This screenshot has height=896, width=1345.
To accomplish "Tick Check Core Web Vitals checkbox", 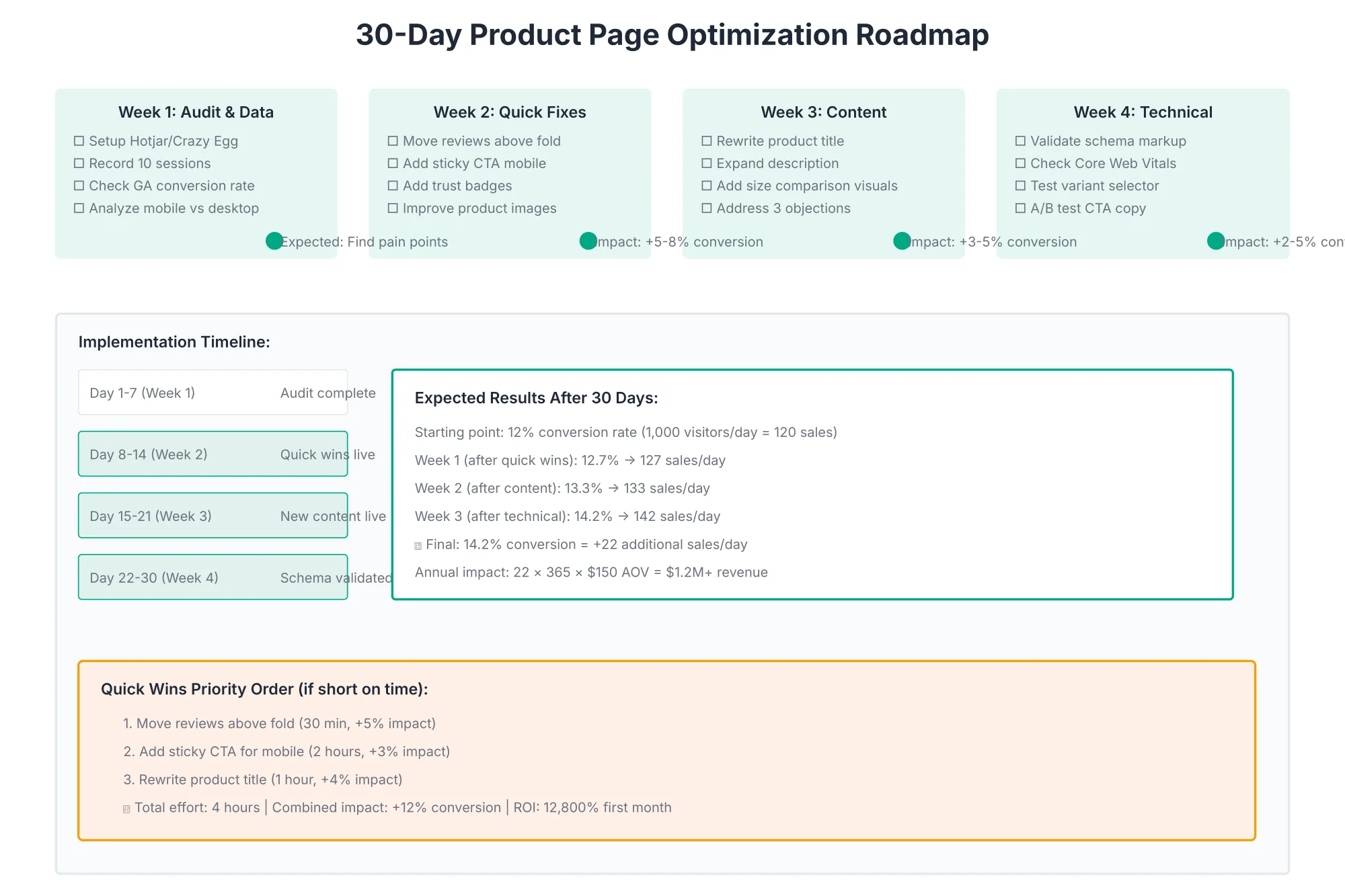I will point(1020,163).
